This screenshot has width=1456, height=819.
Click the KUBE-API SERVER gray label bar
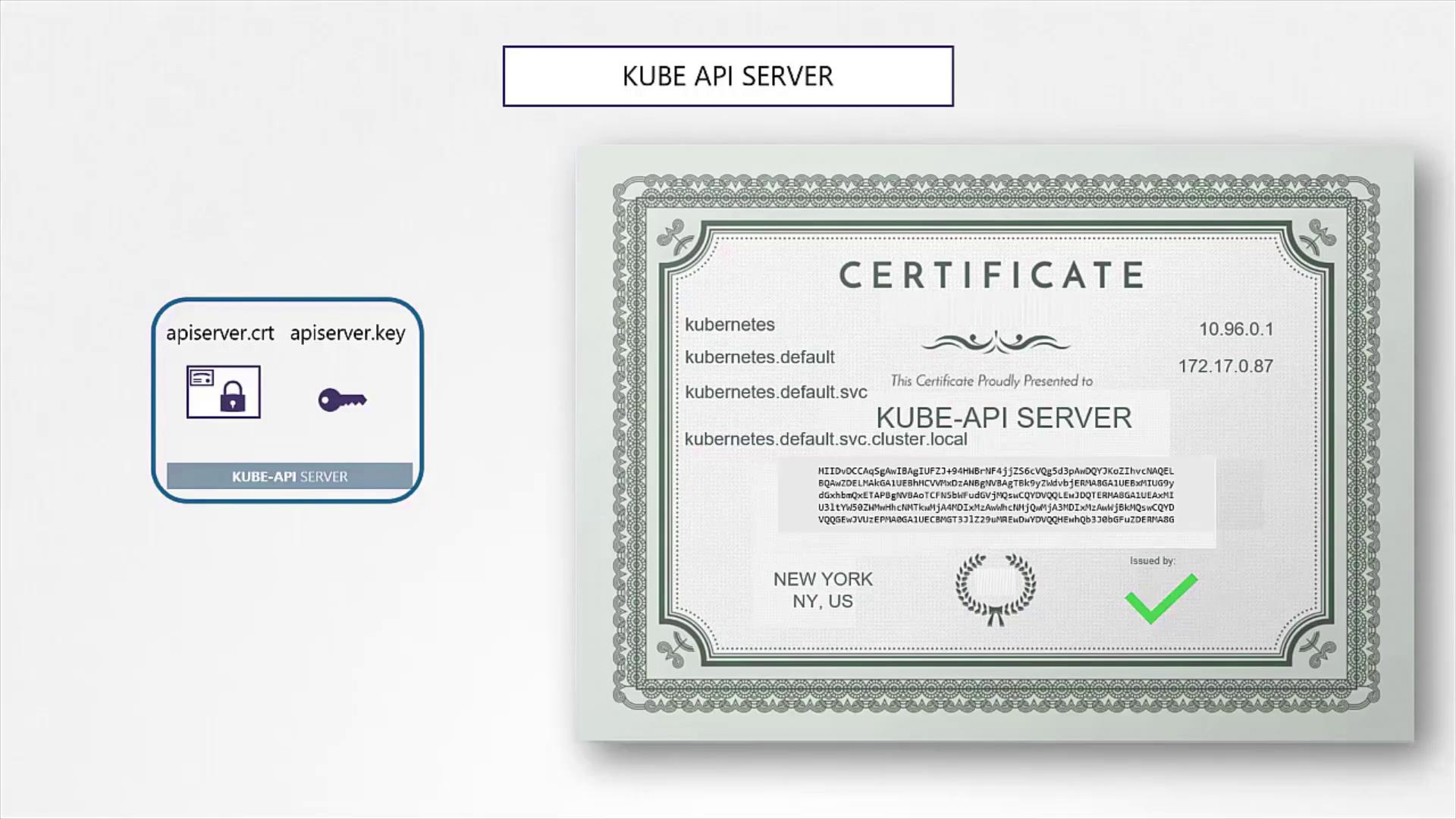(x=290, y=476)
